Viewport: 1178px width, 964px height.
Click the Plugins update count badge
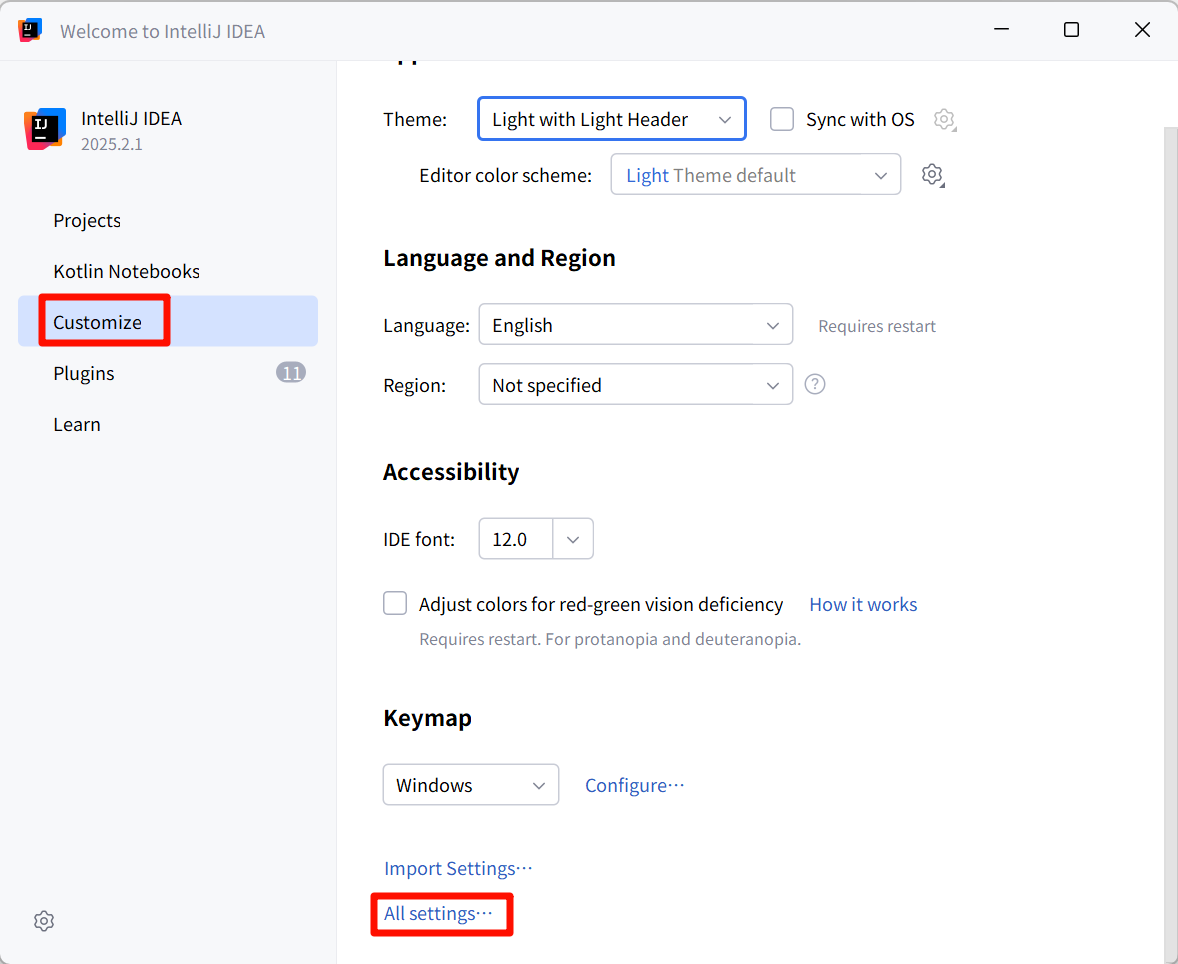tap(290, 373)
